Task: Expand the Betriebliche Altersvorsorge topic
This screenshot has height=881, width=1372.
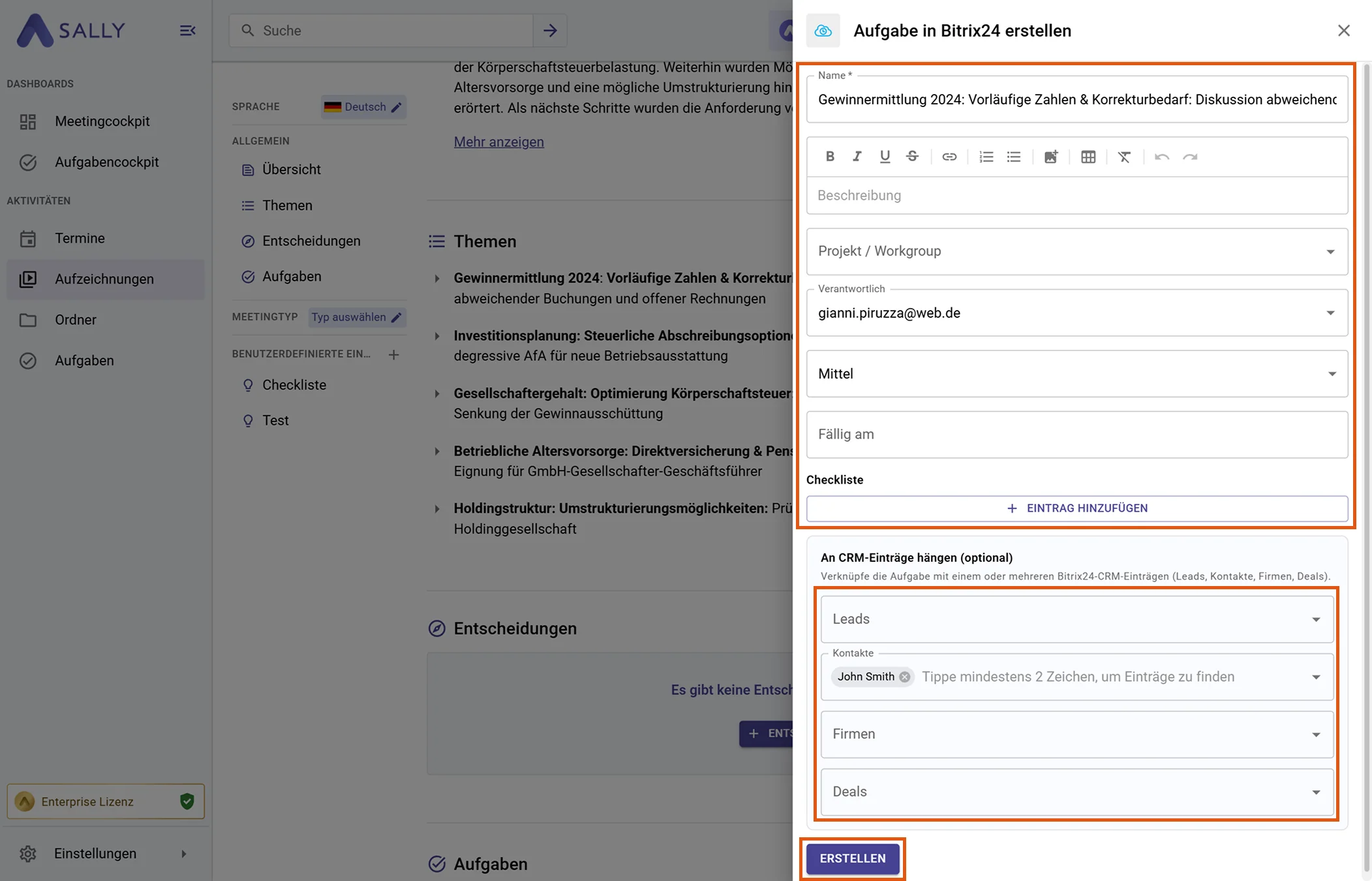Action: (436, 452)
